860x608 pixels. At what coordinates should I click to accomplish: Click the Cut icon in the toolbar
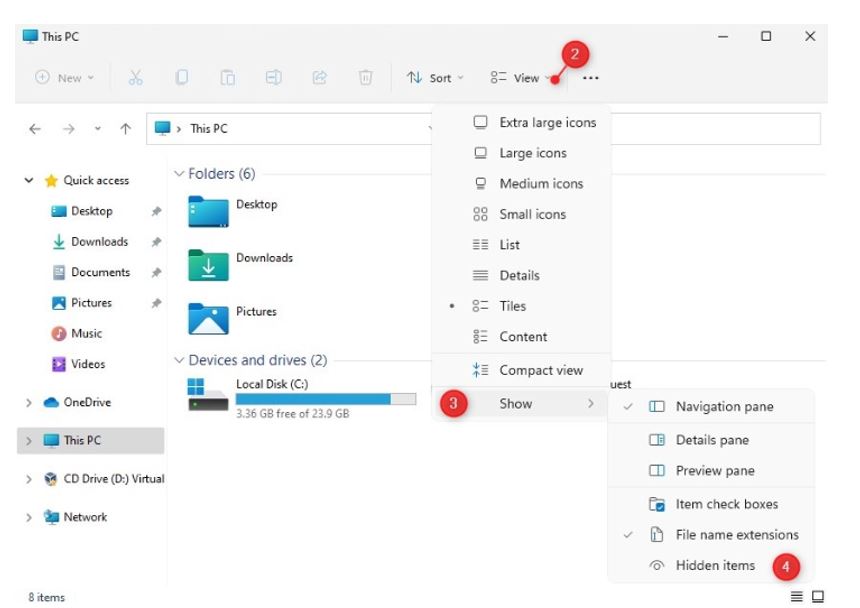(134, 78)
